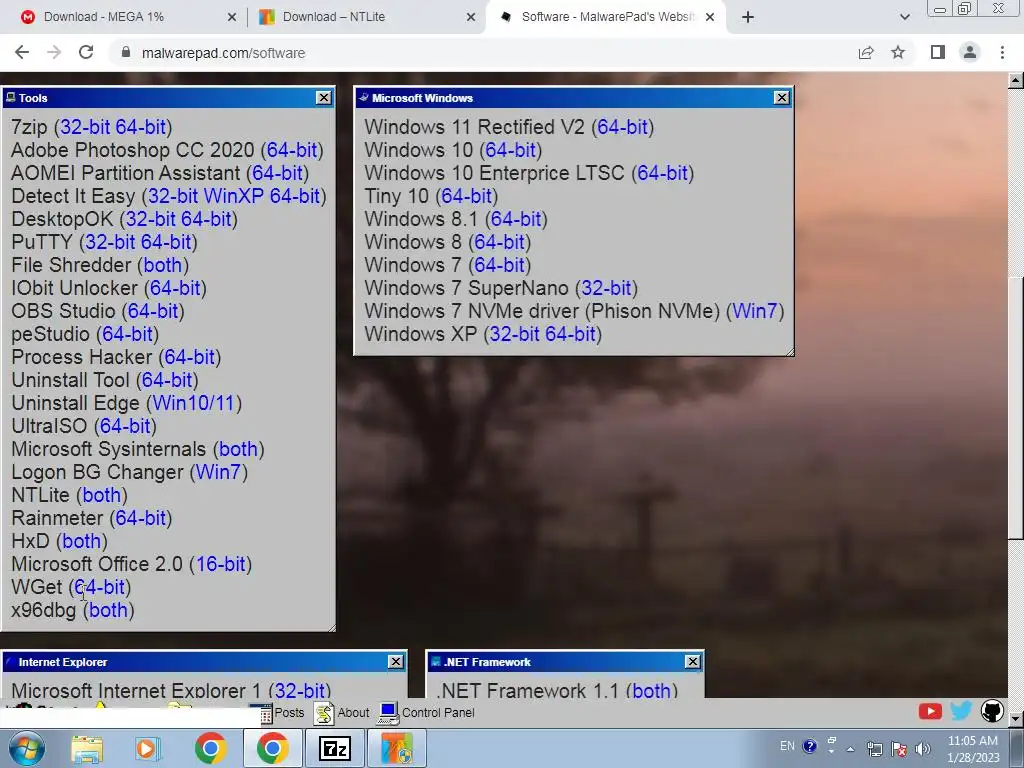Open a new browser tab

748,17
